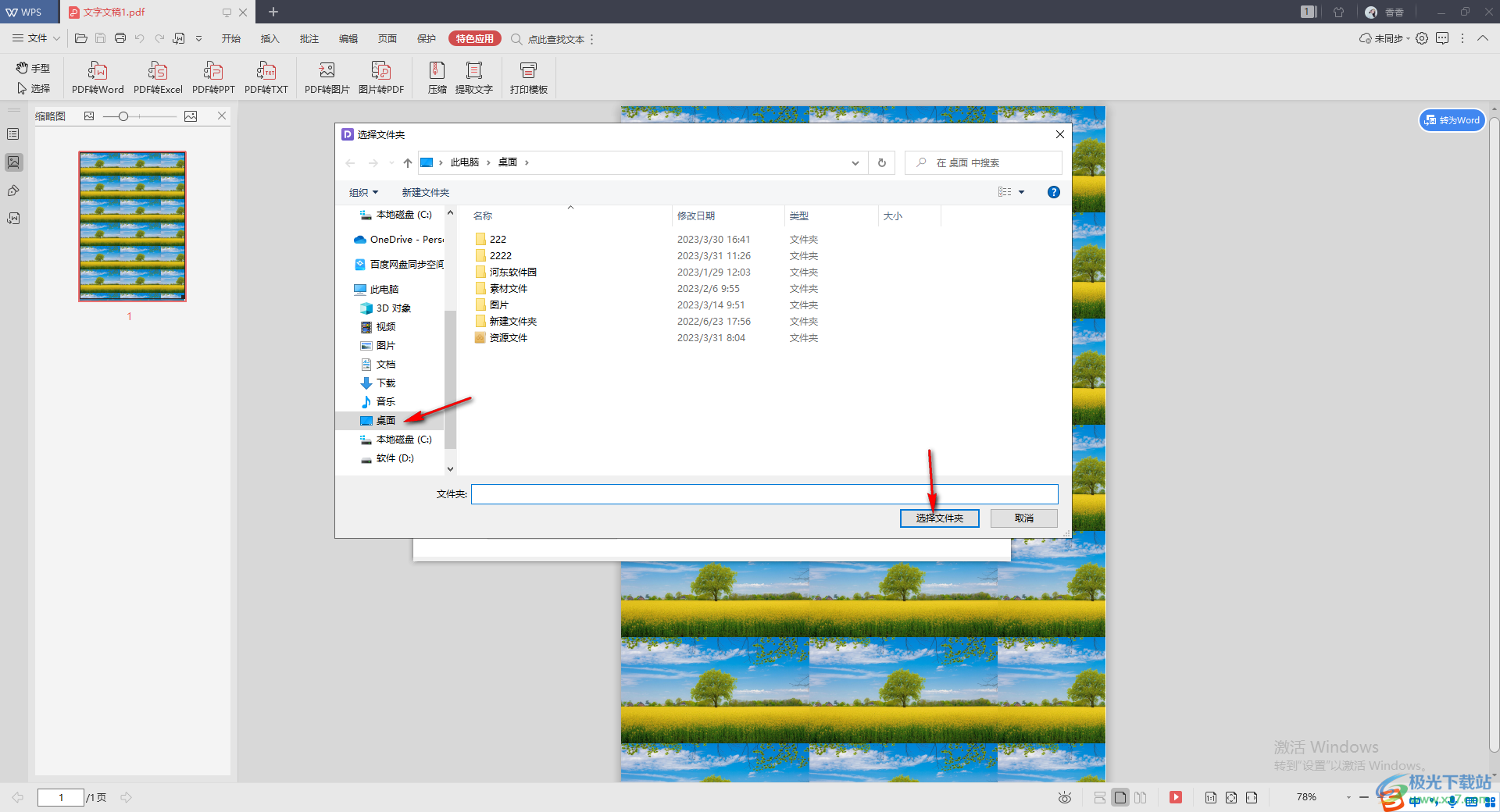Switch to the 编辑 tab
1500x812 pixels.
pyautogui.click(x=348, y=38)
